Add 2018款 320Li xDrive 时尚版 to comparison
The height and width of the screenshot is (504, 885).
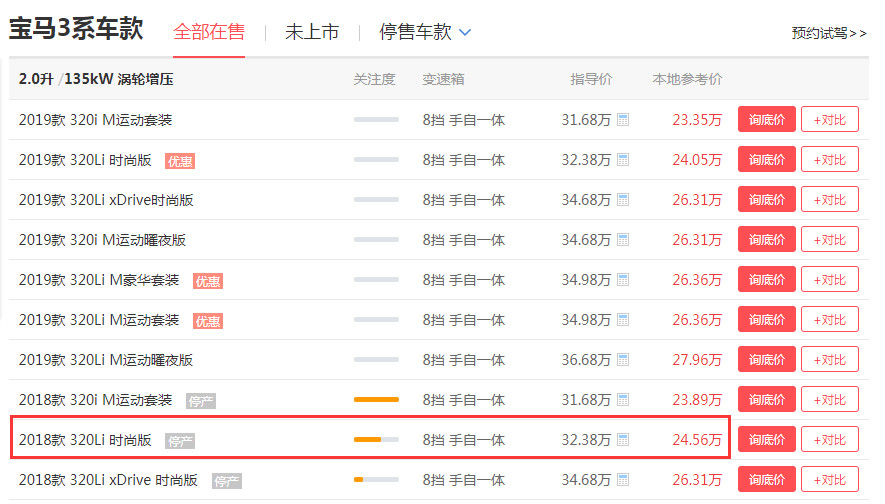830,480
